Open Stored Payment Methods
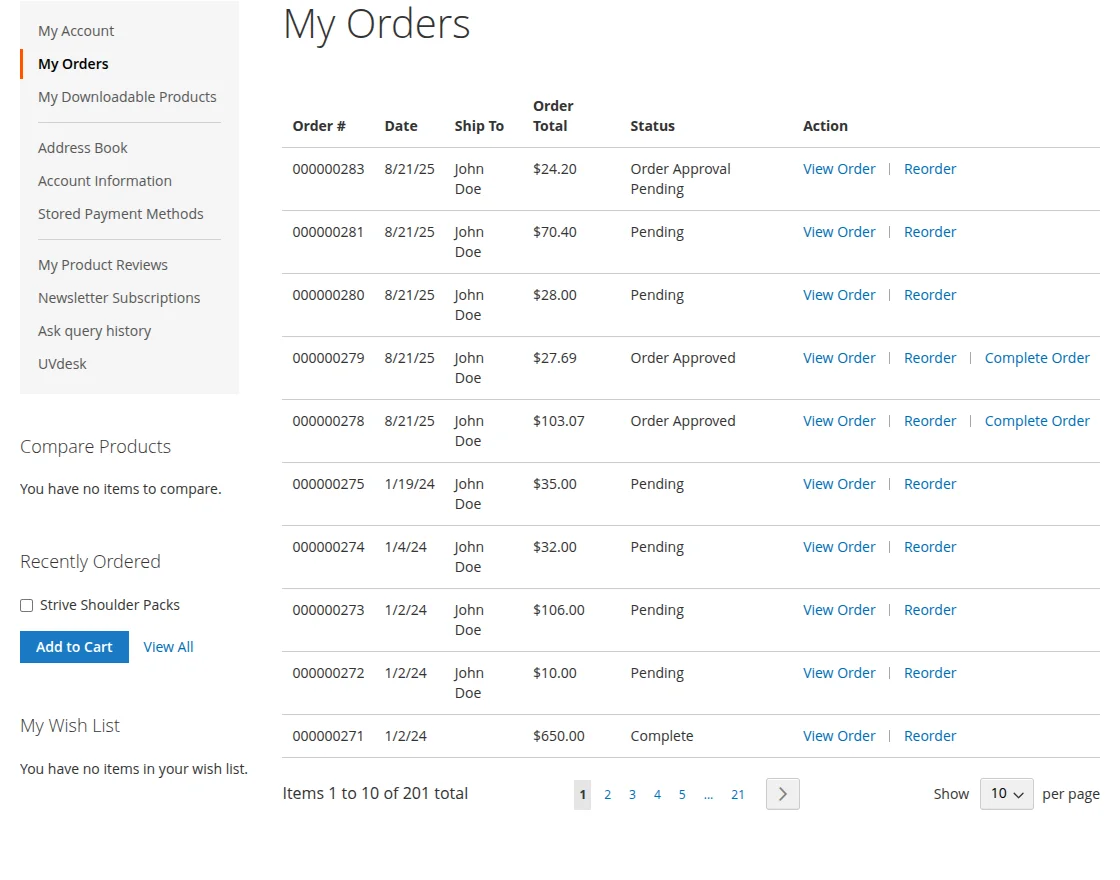The width and height of the screenshot is (1120, 880). point(120,214)
